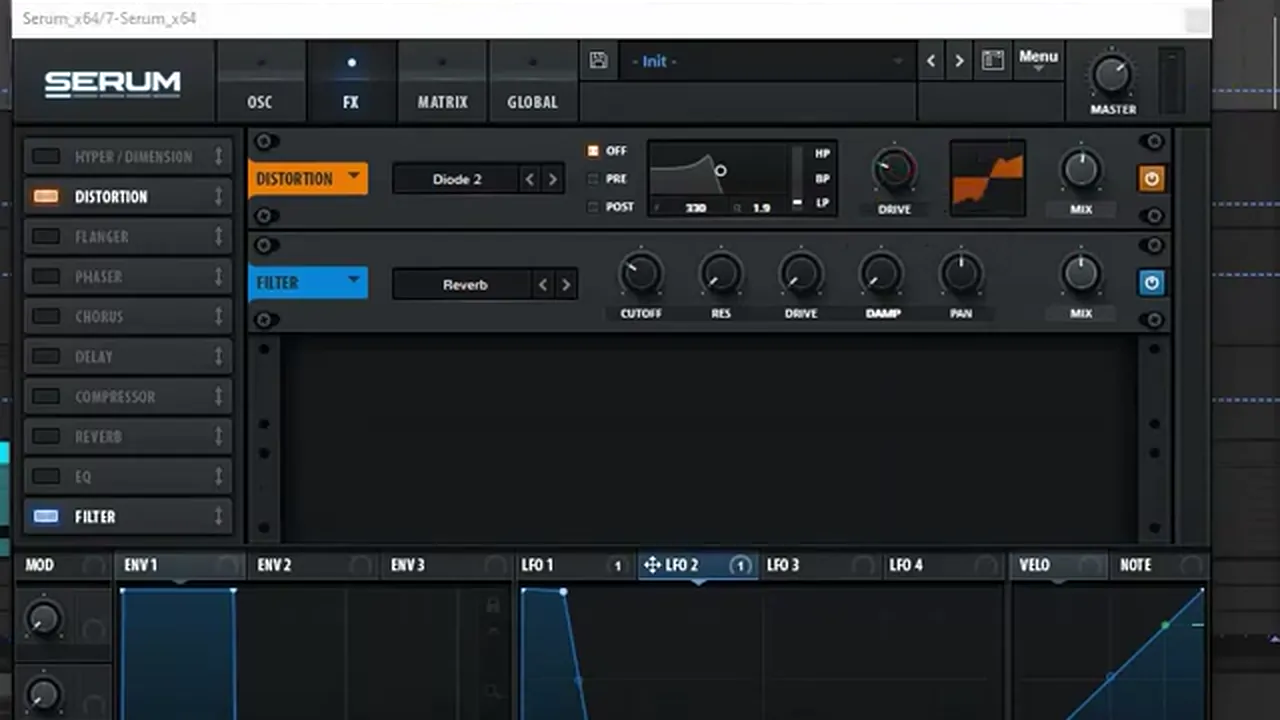This screenshot has width=1280, height=720.
Task: Switch to the OSC tab
Action: tap(260, 82)
